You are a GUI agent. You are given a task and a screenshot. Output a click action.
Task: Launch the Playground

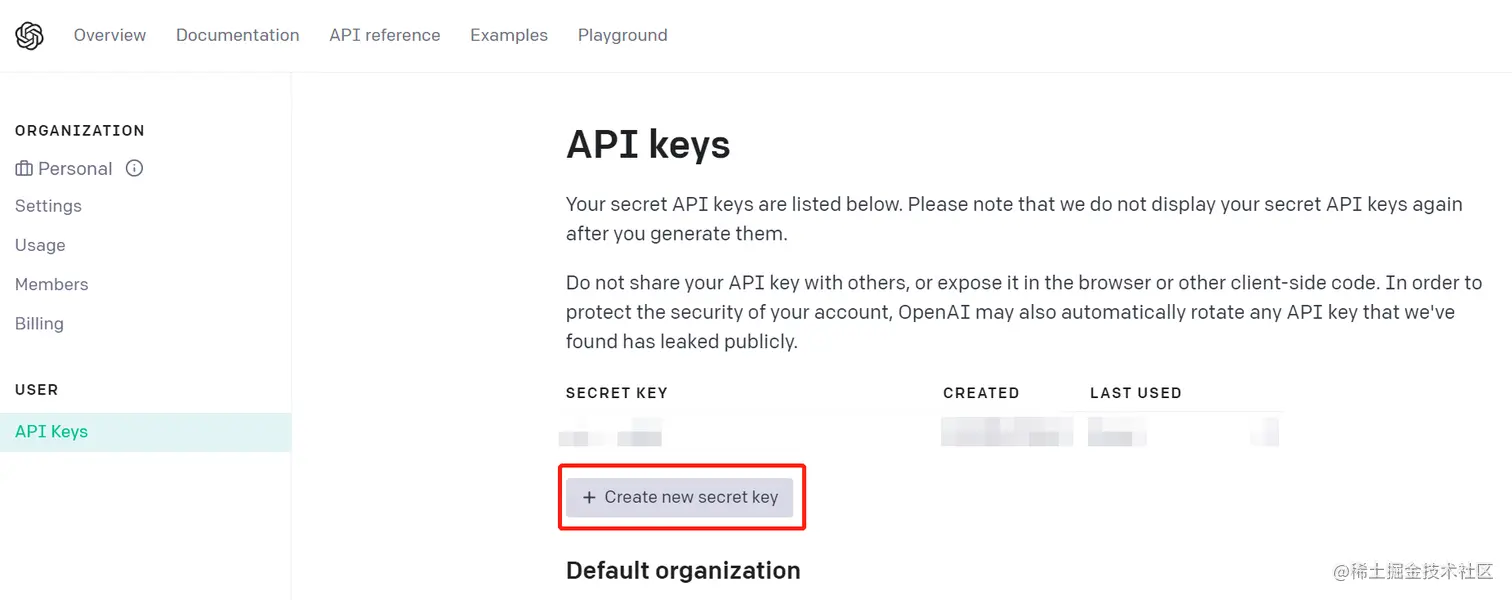(x=623, y=35)
